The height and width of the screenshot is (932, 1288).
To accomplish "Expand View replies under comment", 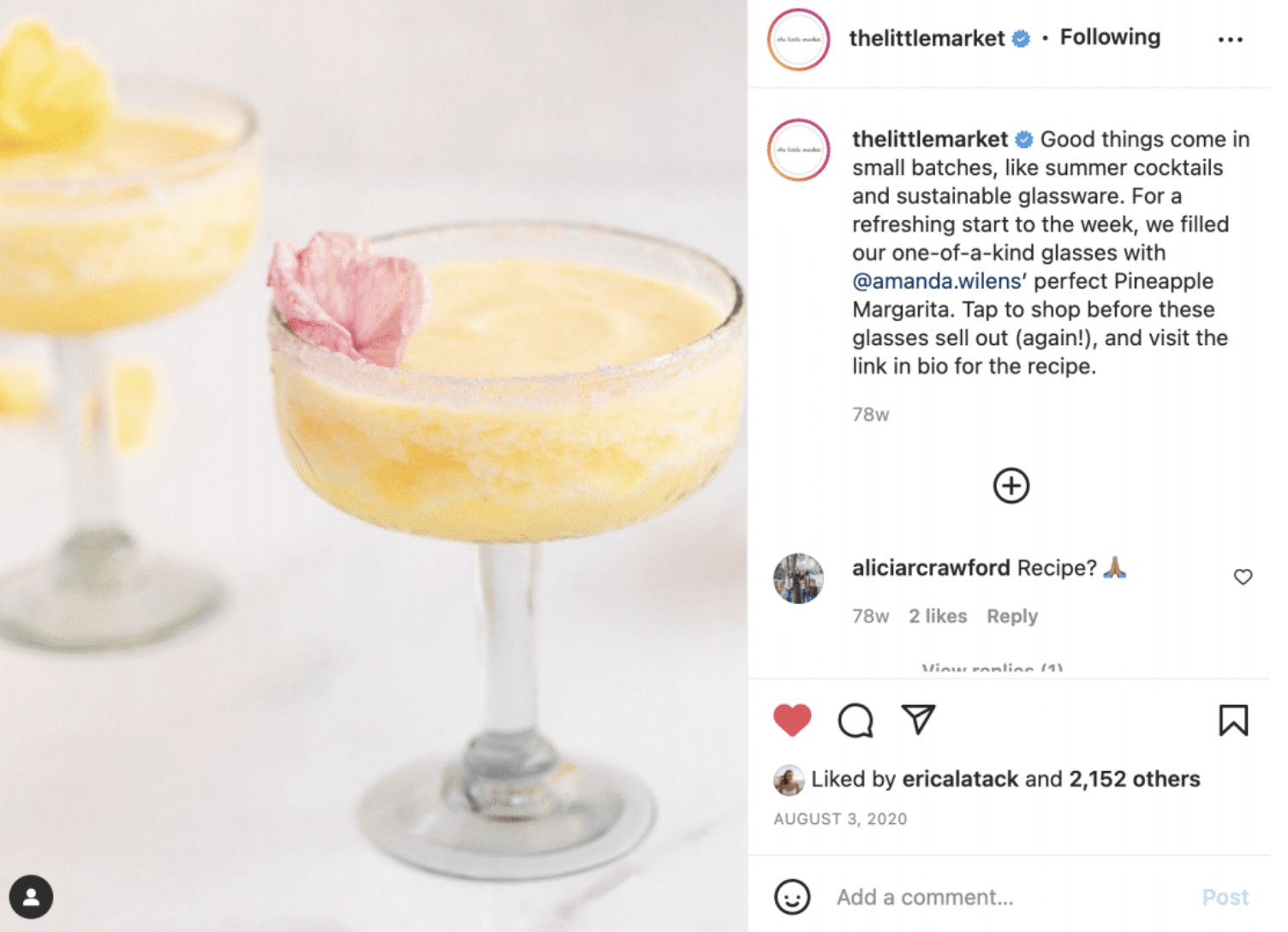I will point(992,669).
